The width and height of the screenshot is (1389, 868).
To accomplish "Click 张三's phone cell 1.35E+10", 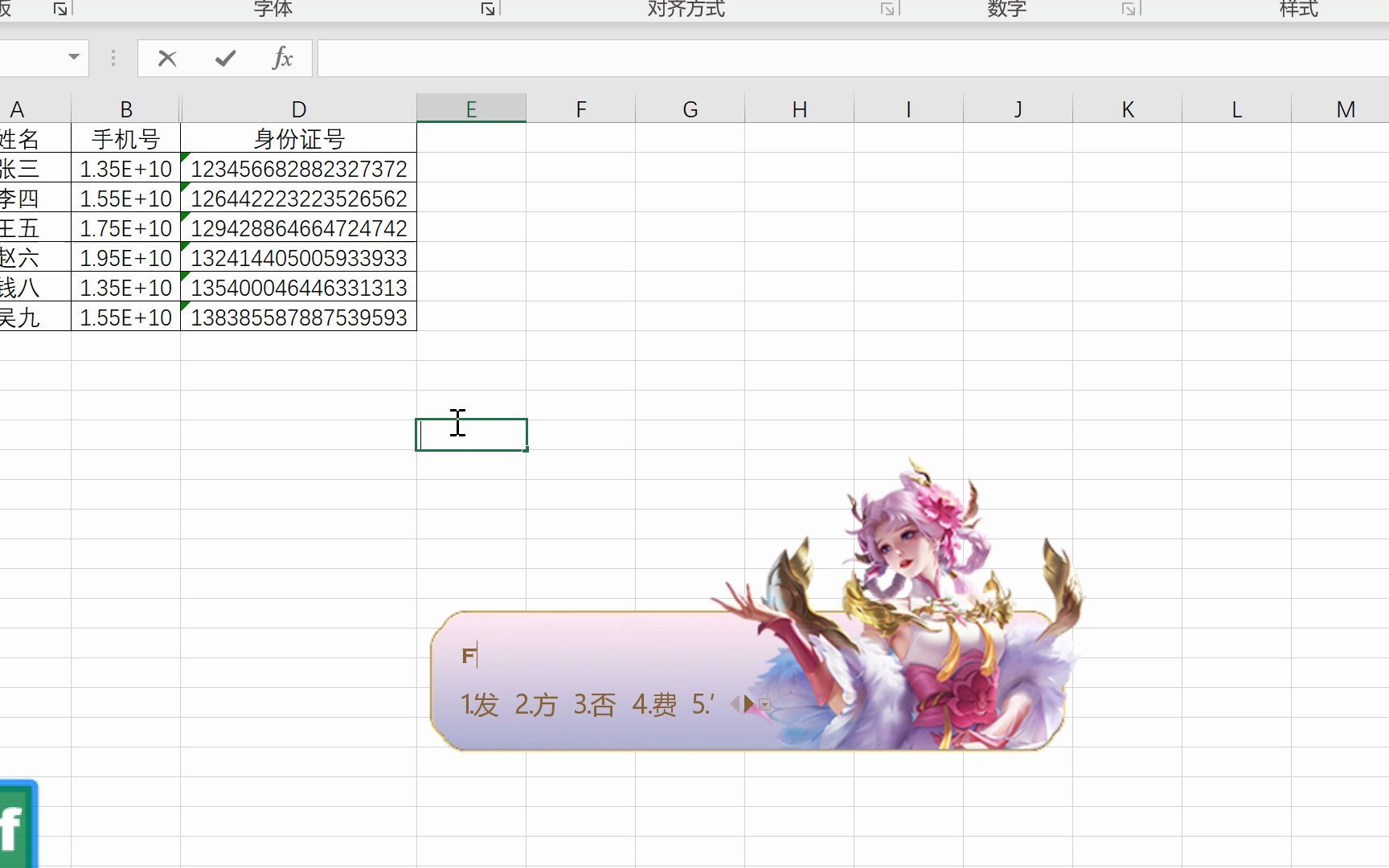I will [x=126, y=168].
